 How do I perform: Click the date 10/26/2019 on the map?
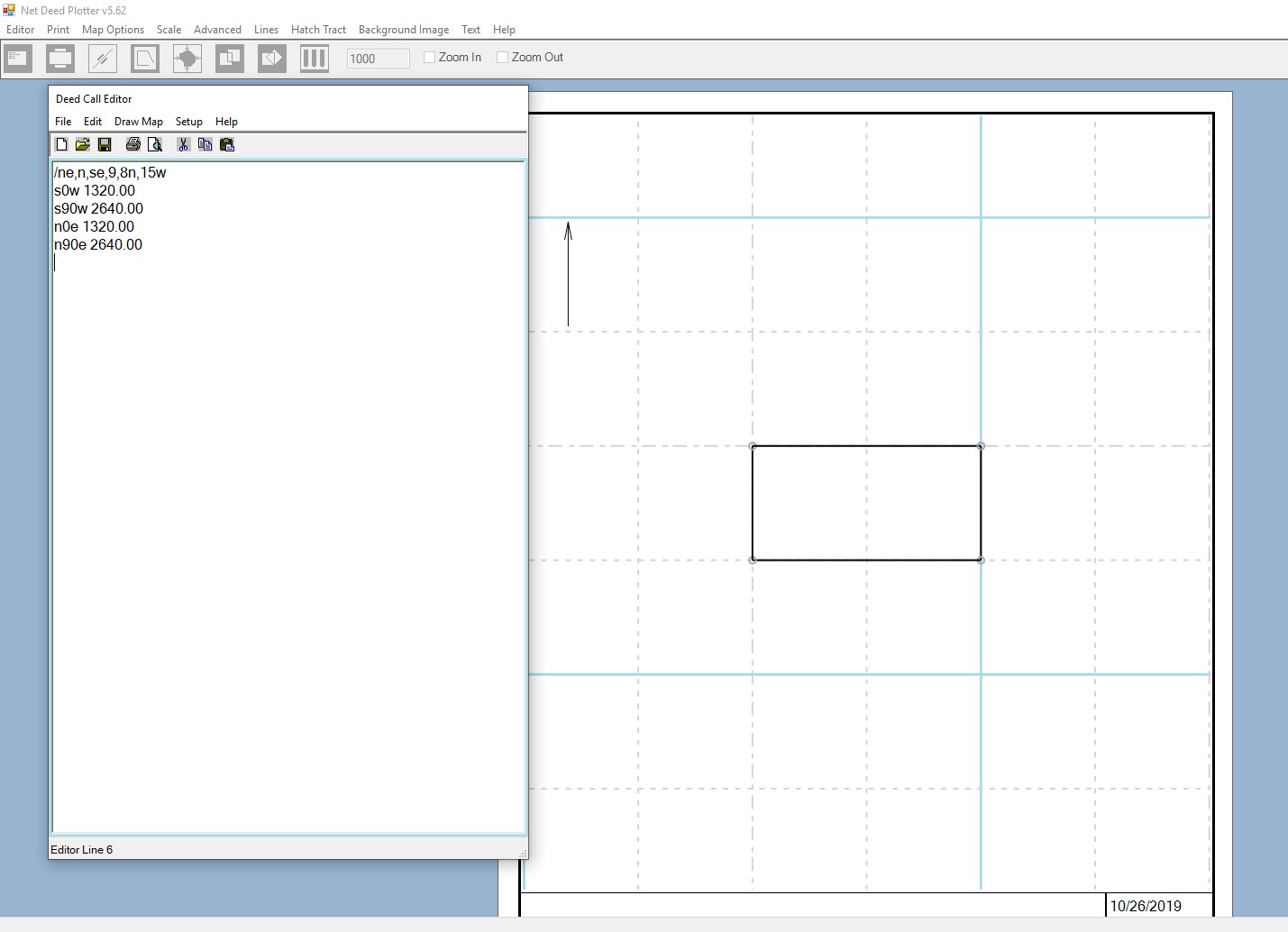tap(1146, 906)
